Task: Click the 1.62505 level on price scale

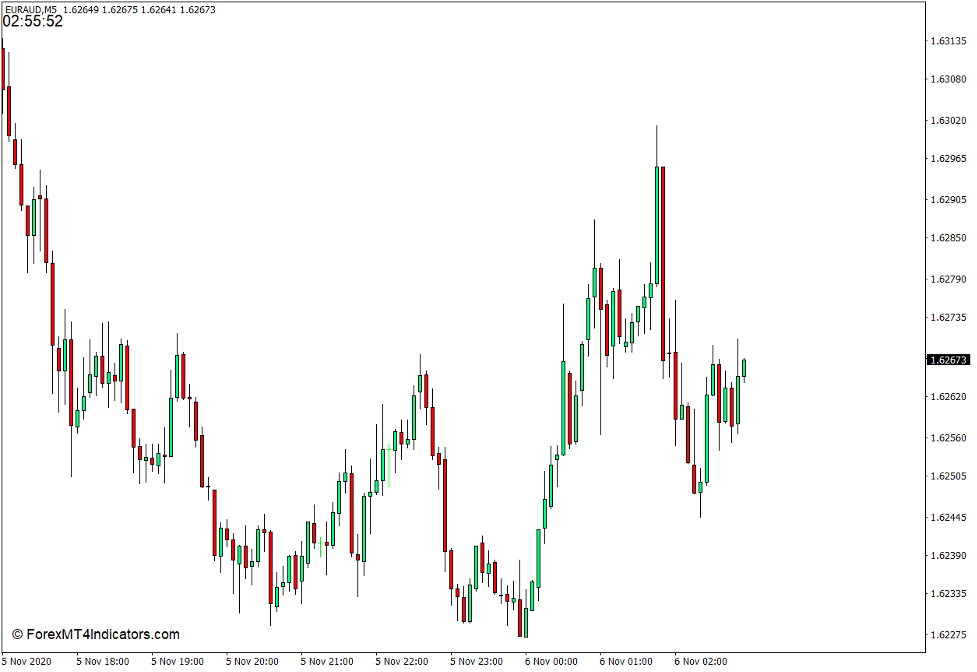Action: (x=949, y=477)
